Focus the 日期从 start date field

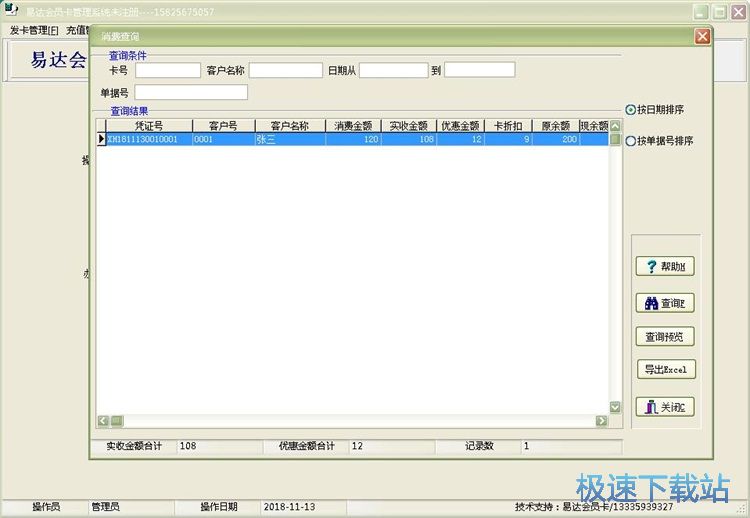(394, 70)
